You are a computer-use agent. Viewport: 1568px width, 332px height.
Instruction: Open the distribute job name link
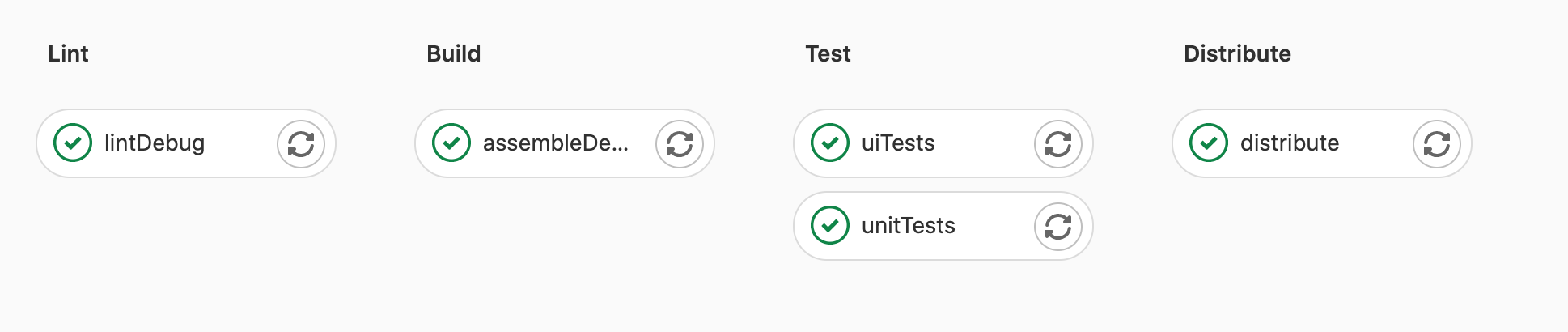[x=1290, y=143]
